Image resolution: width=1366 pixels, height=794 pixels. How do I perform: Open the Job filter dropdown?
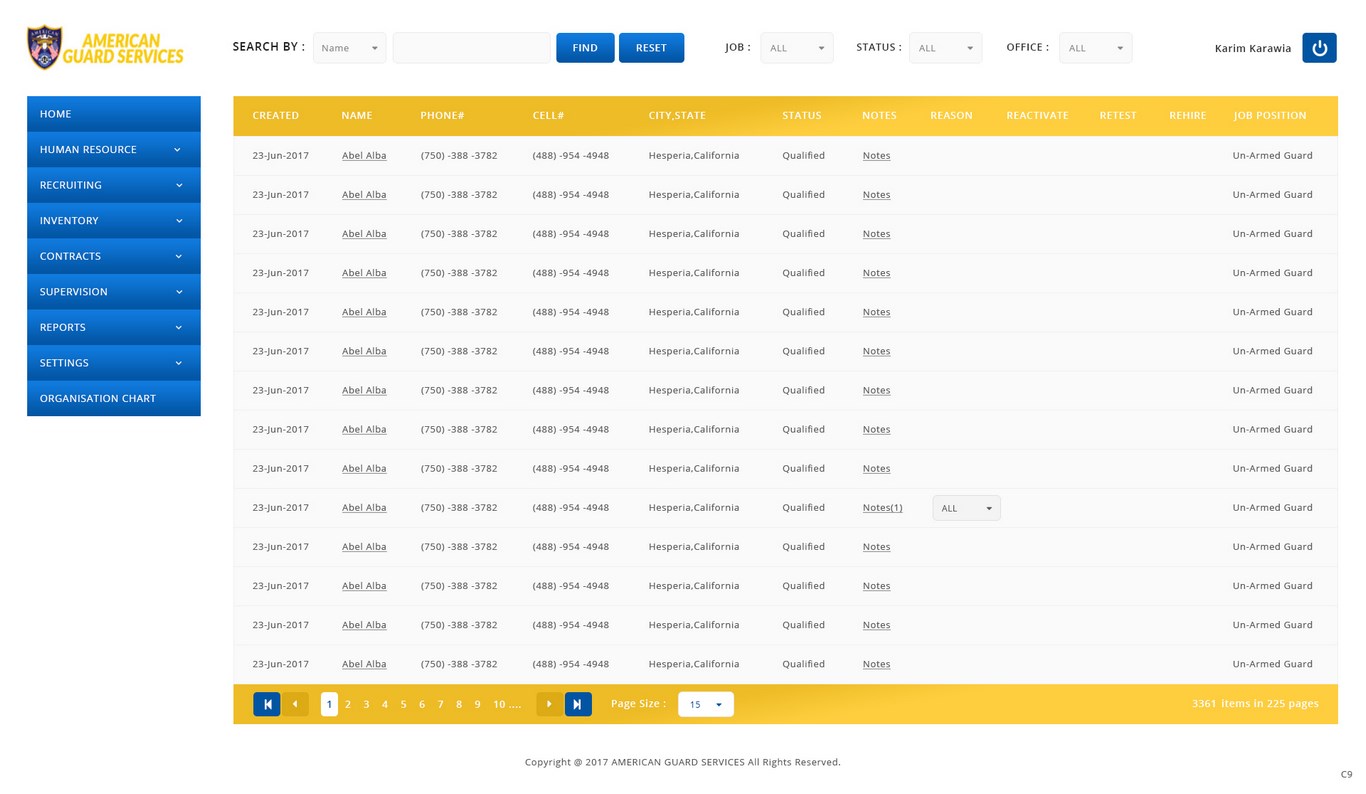point(796,48)
